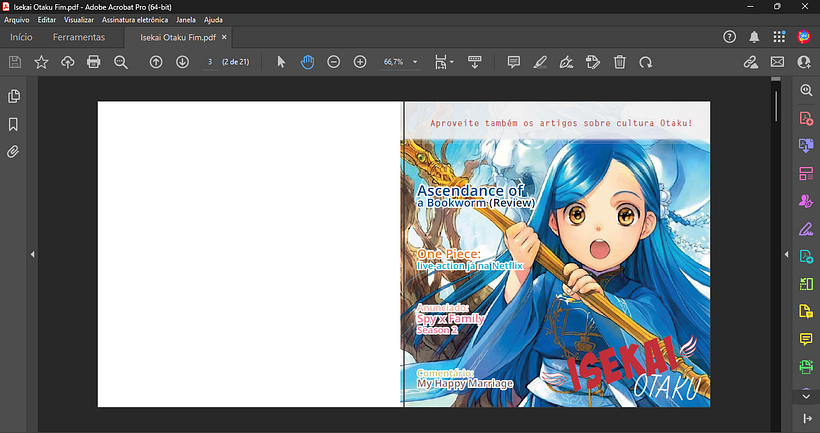Click the Save file icon
Screen dimensions: 820x433
[x=15, y=62]
